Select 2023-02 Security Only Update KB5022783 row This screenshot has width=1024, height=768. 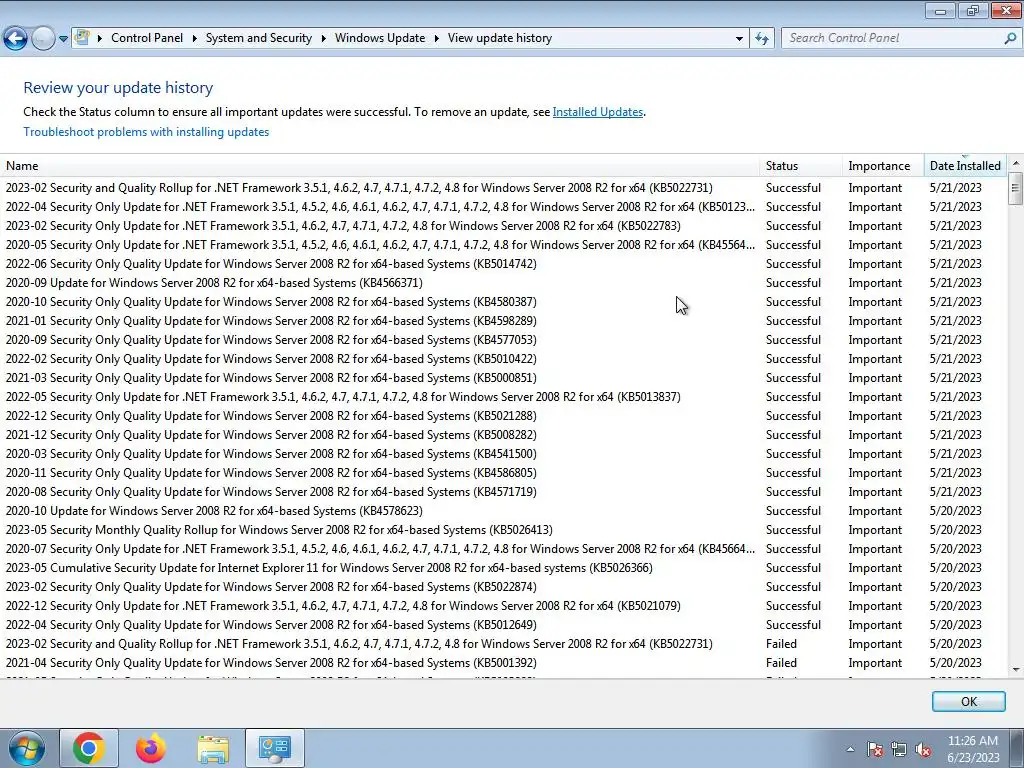click(x=503, y=226)
